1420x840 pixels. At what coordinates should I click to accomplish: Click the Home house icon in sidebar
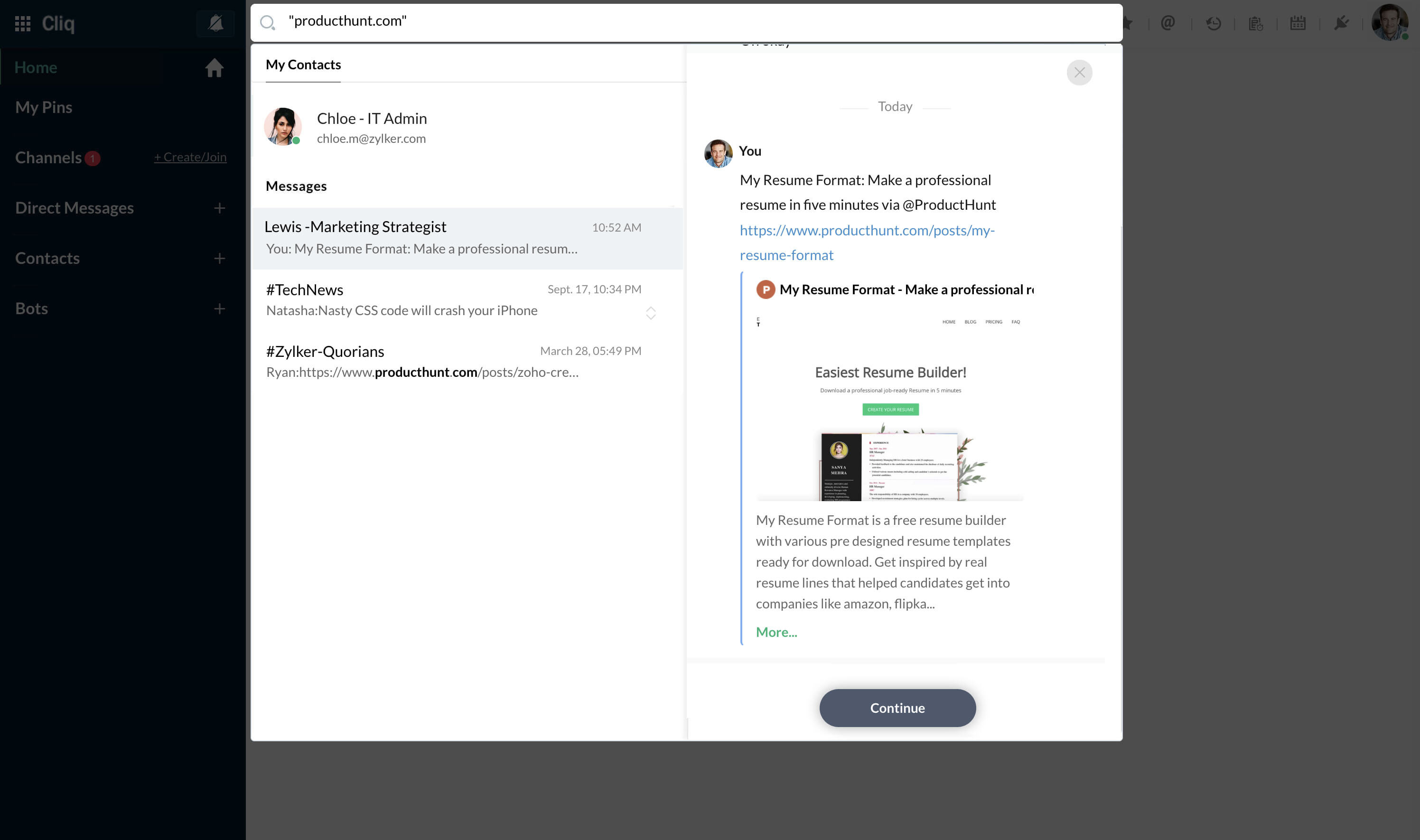[x=214, y=67]
